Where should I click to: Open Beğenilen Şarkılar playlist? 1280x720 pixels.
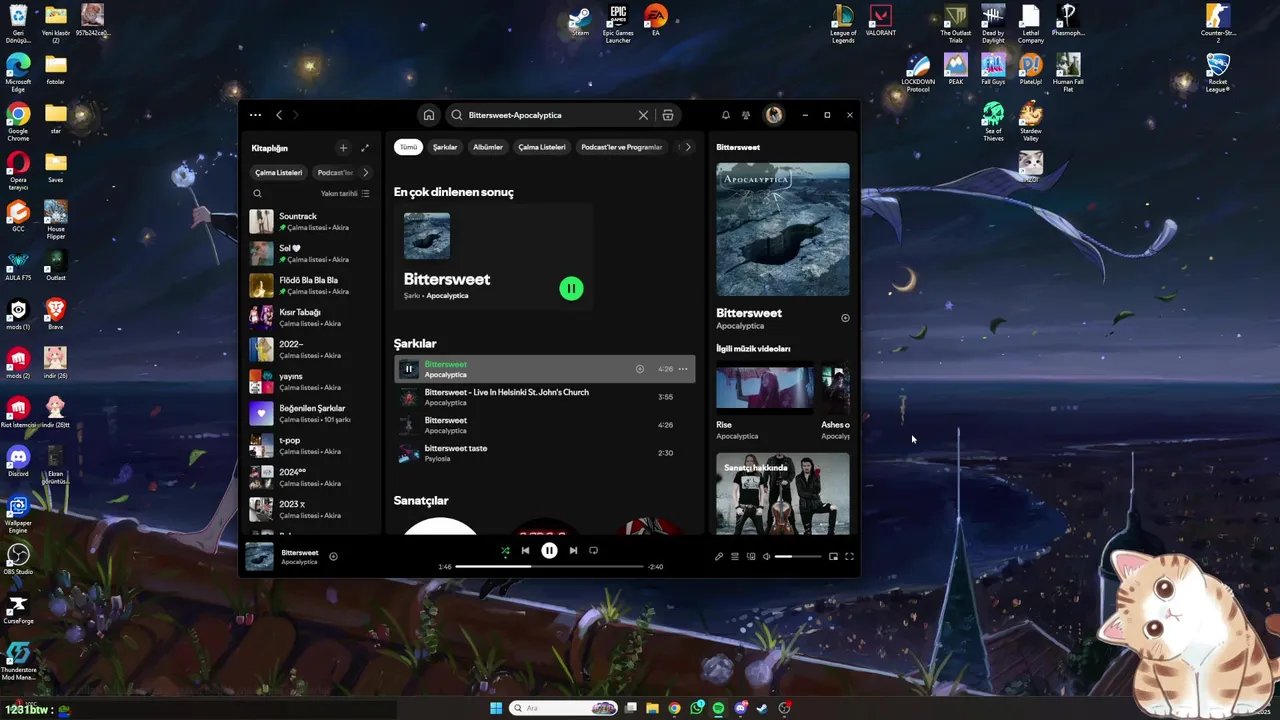pyautogui.click(x=311, y=413)
